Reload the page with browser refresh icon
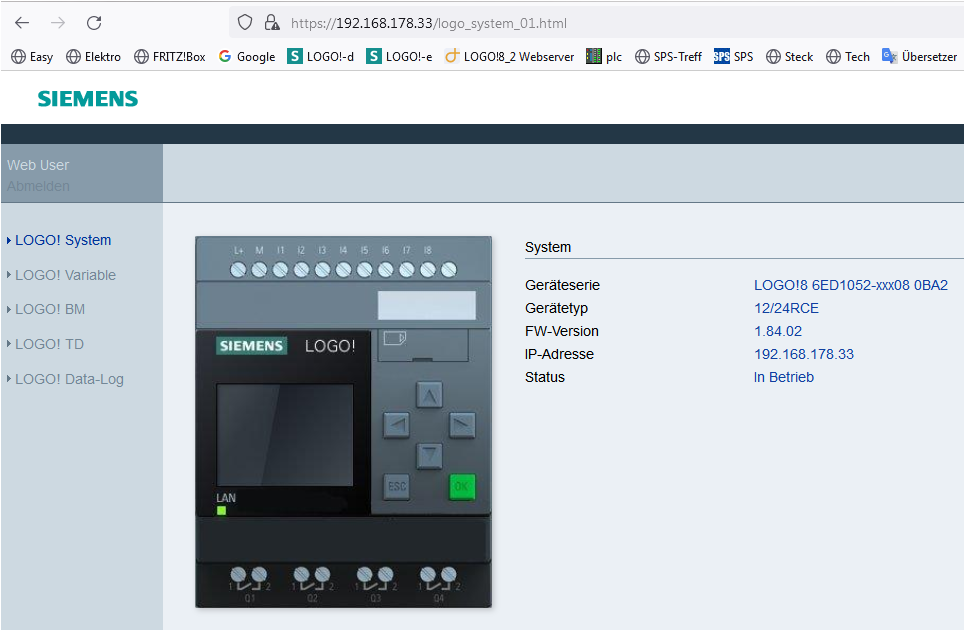The width and height of the screenshot is (965, 631). click(x=94, y=22)
